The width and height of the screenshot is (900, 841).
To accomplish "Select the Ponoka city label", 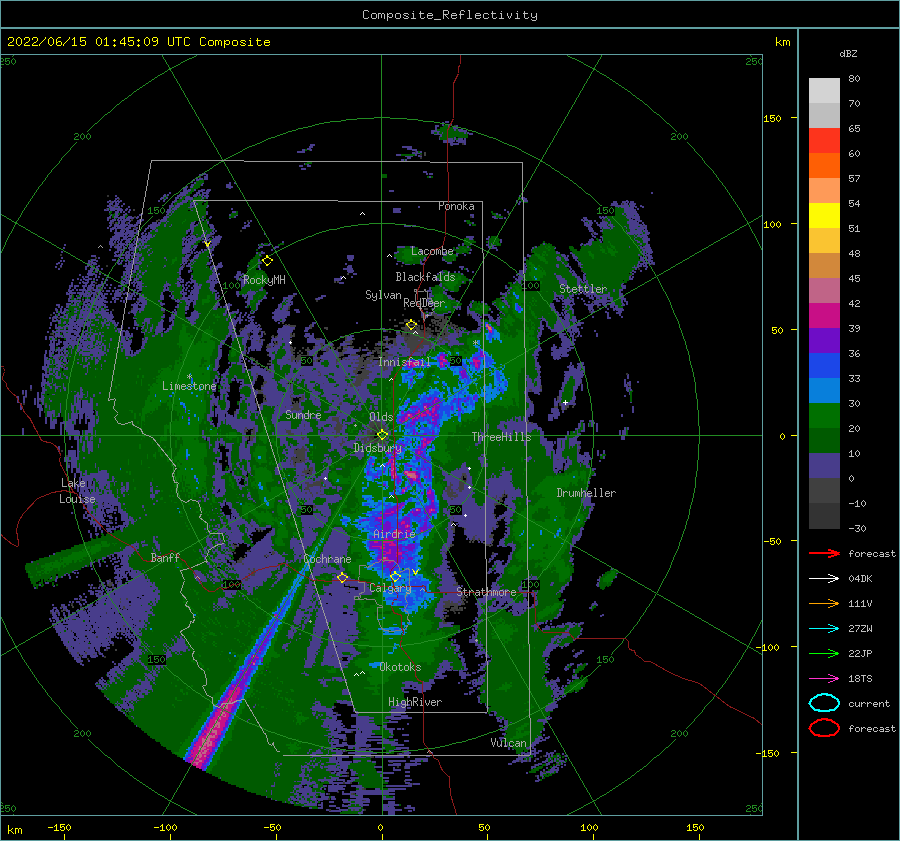I will tap(456, 206).
